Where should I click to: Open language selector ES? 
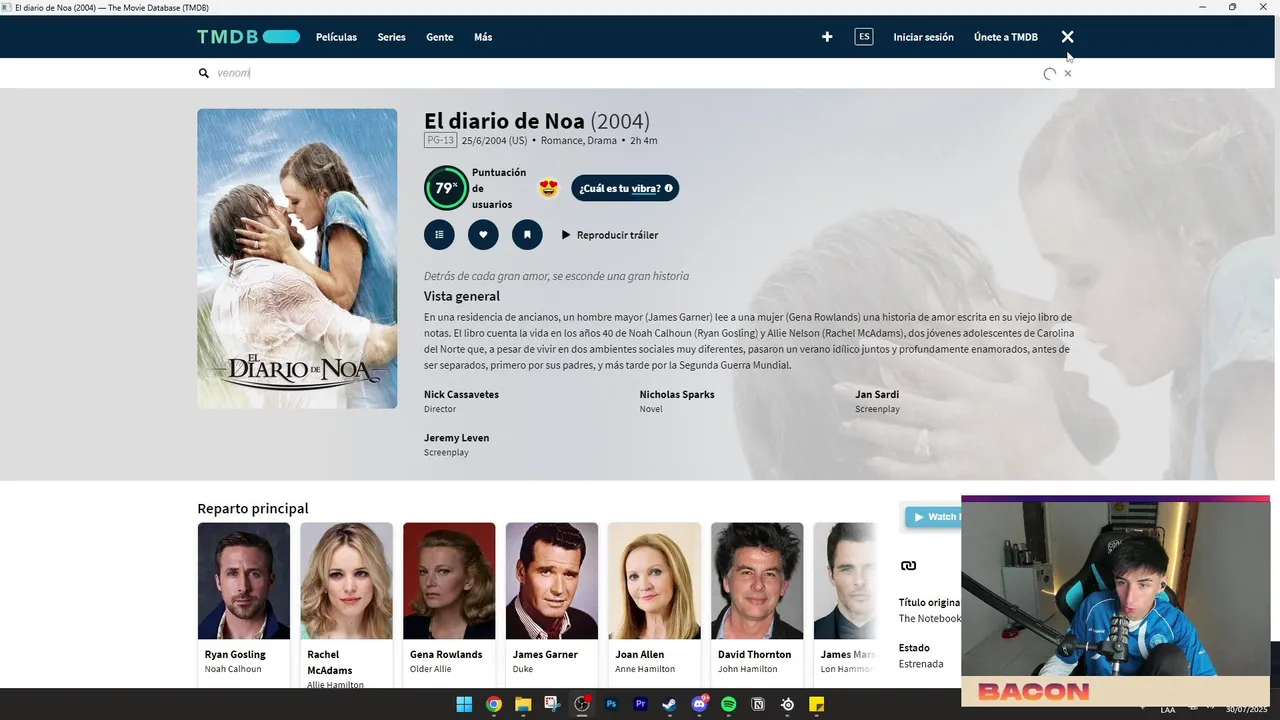864,37
